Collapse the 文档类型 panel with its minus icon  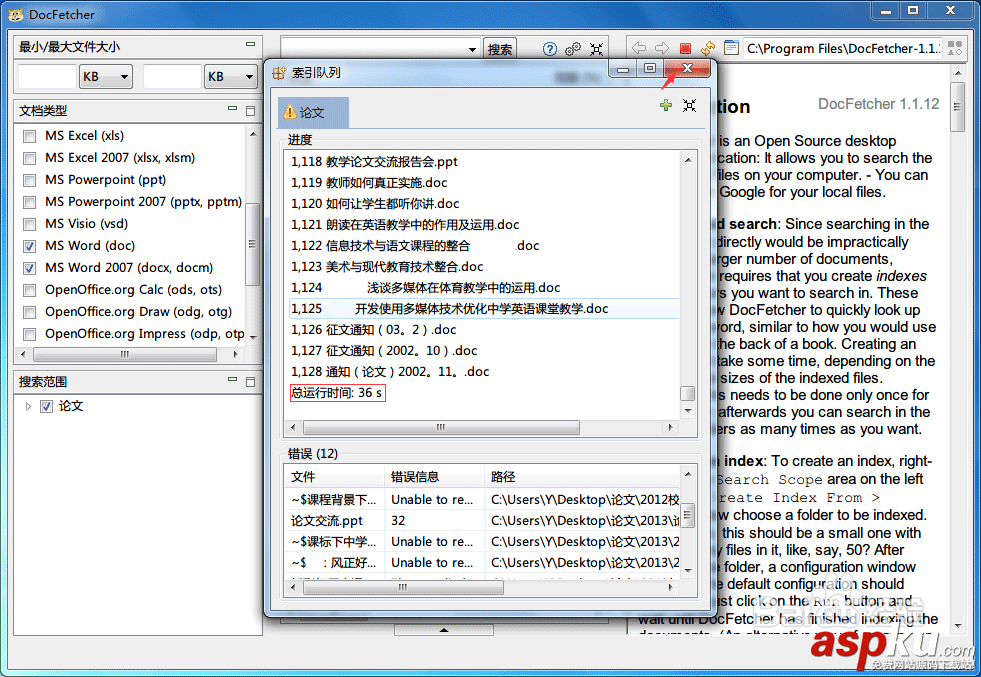click(231, 110)
